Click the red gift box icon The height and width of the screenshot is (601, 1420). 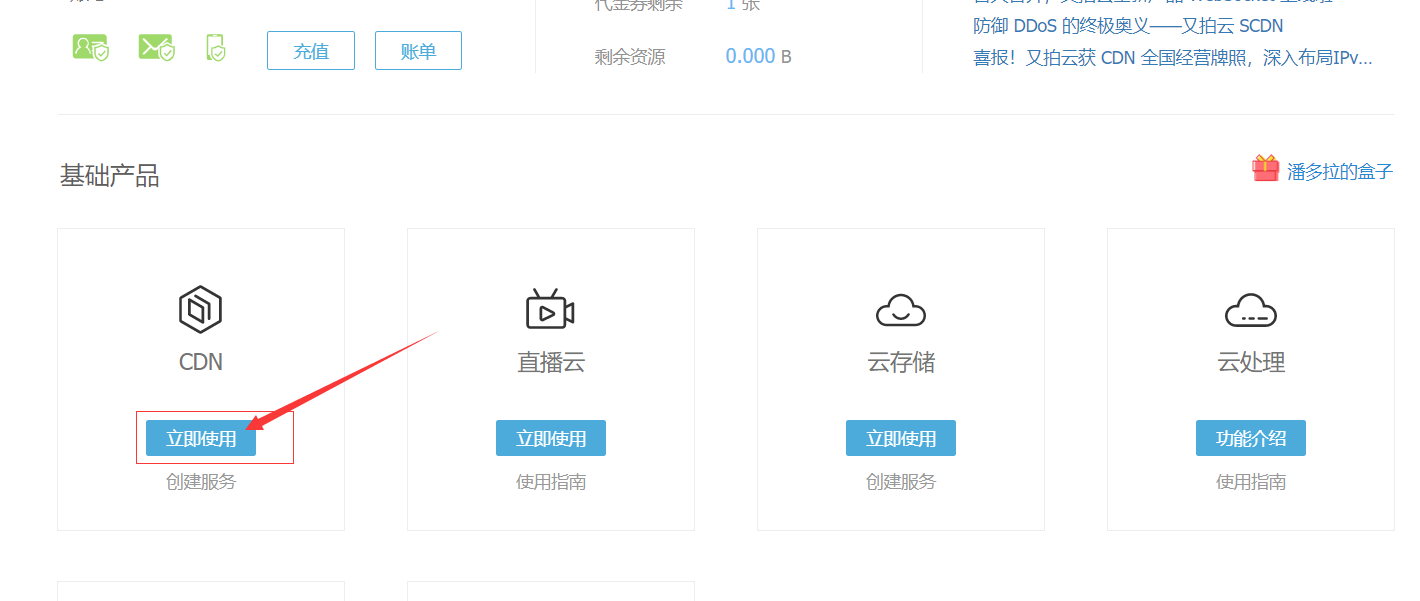(x=1265, y=169)
